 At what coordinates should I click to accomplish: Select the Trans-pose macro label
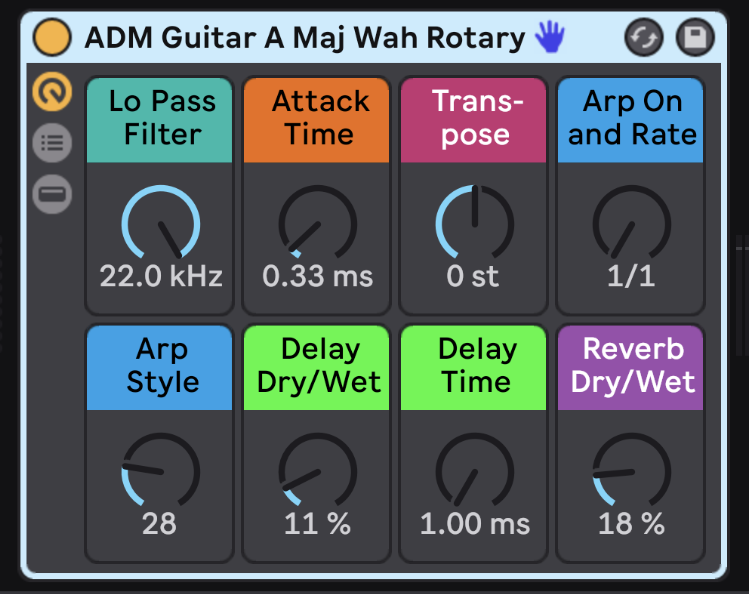pyautogui.click(x=473, y=120)
